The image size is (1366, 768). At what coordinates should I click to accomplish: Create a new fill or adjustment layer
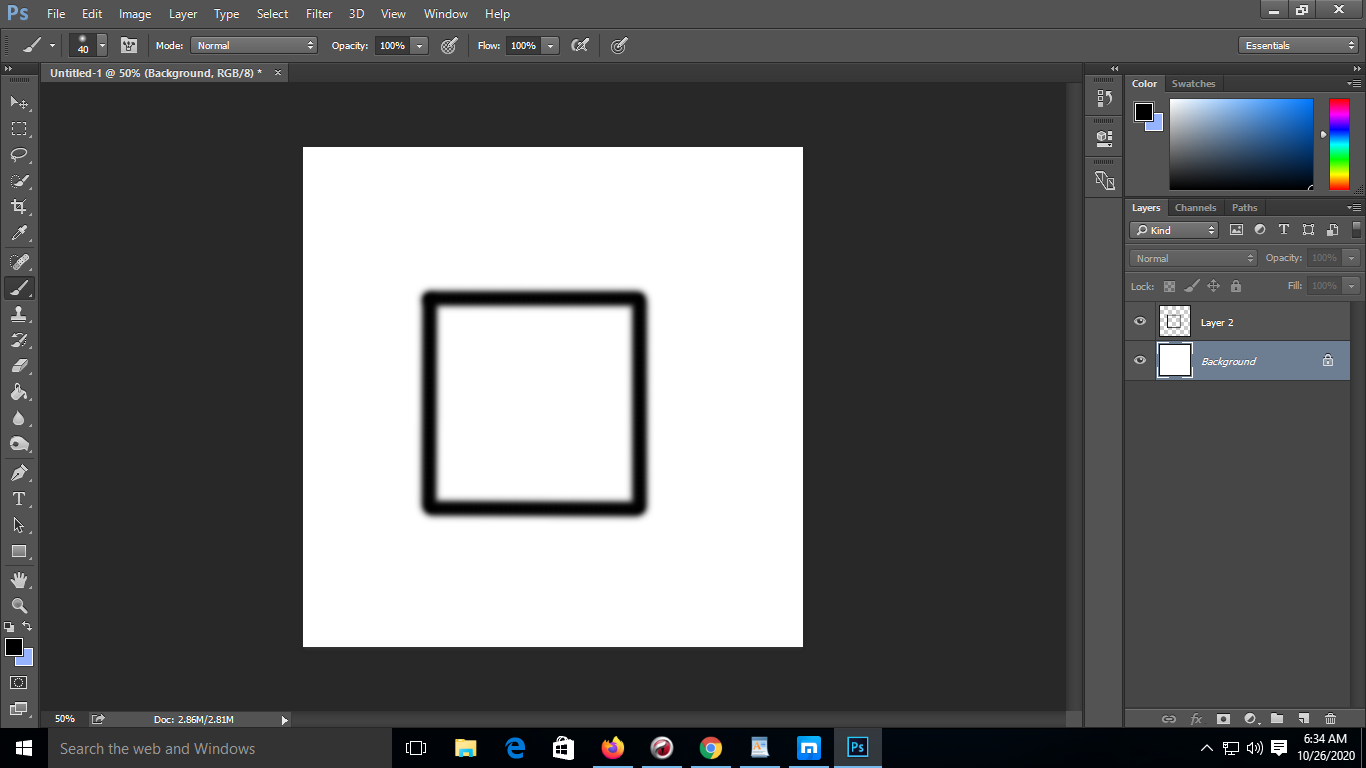tap(1250, 719)
